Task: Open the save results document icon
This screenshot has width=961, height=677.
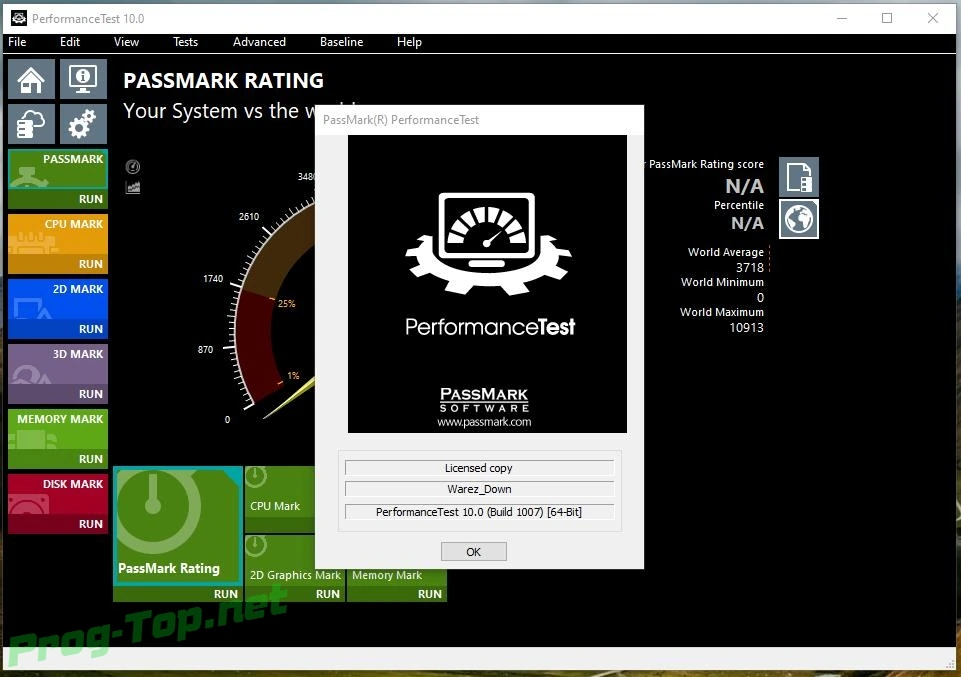Action: (799, 177)
